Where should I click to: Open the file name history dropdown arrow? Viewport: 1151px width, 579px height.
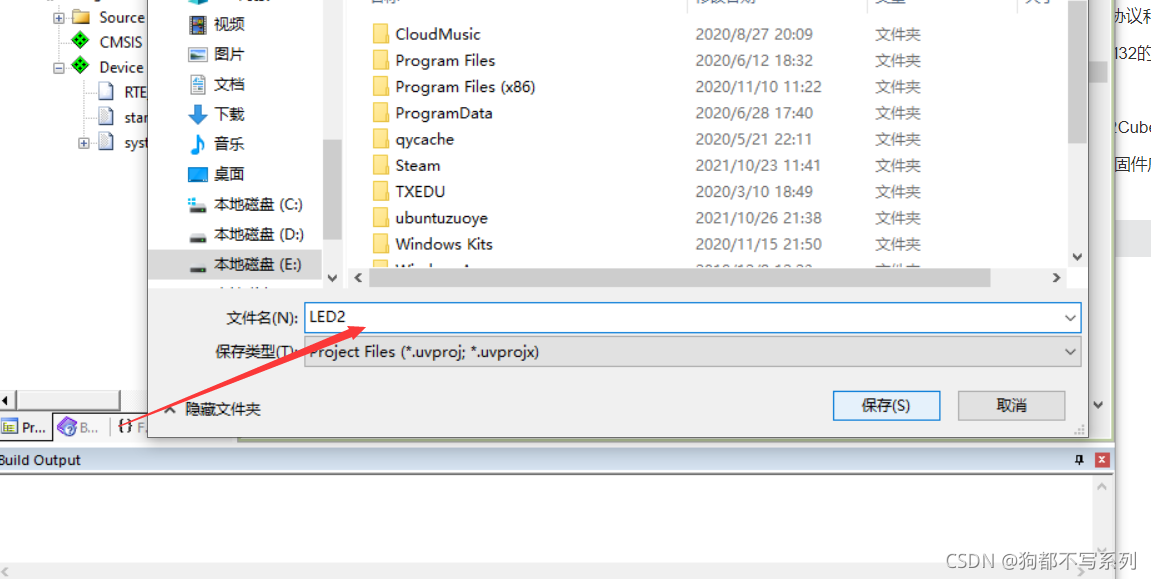point(1070,318)
